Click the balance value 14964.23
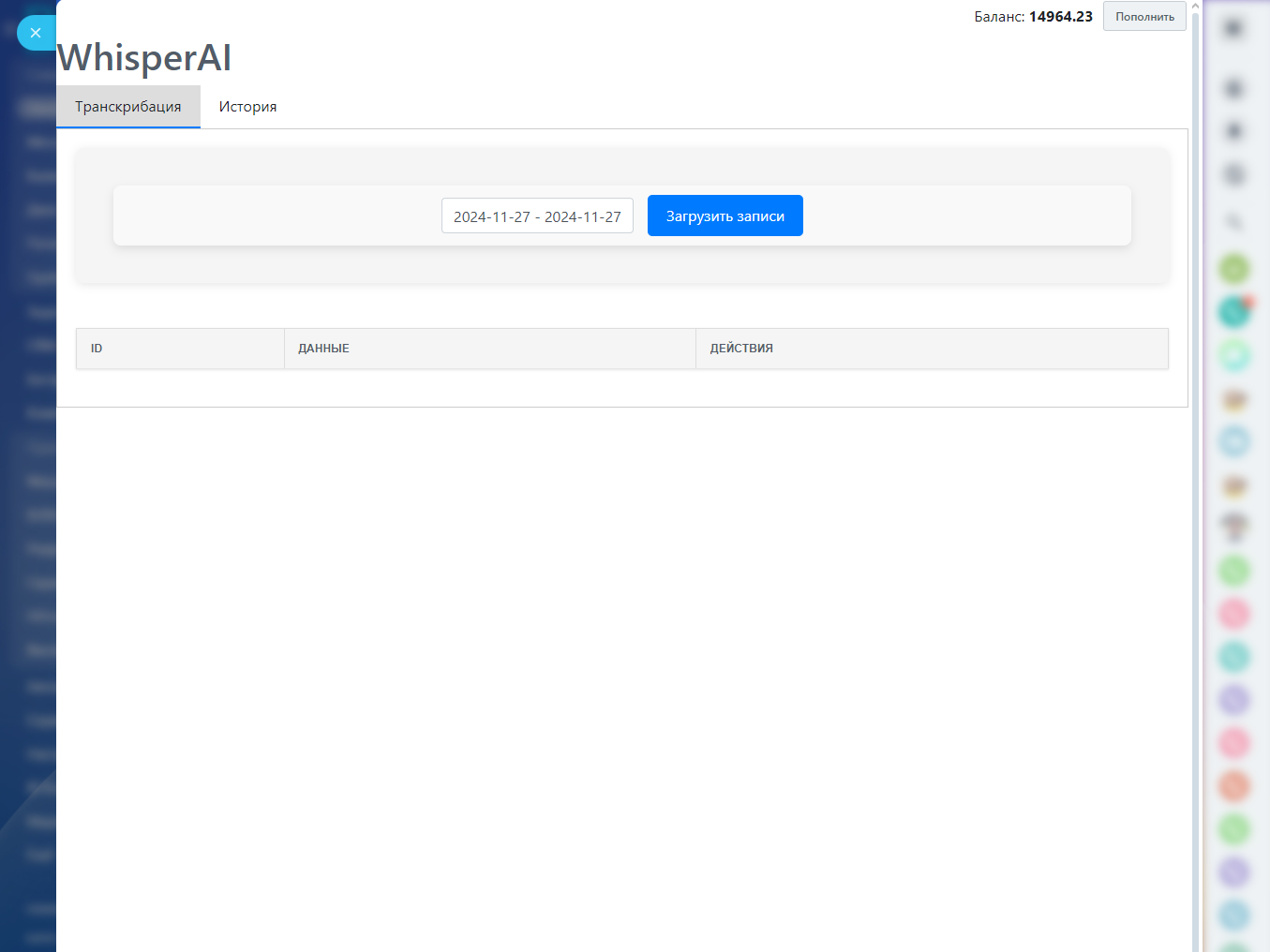Viewport: 1270px width, 952px height. point(1061,17)
